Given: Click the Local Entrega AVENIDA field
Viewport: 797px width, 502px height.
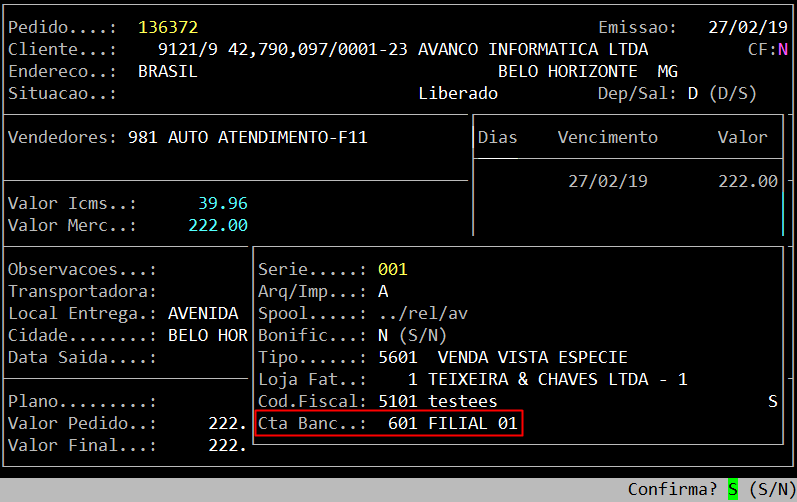Looking at the screenshot, I should click(203, 314).
